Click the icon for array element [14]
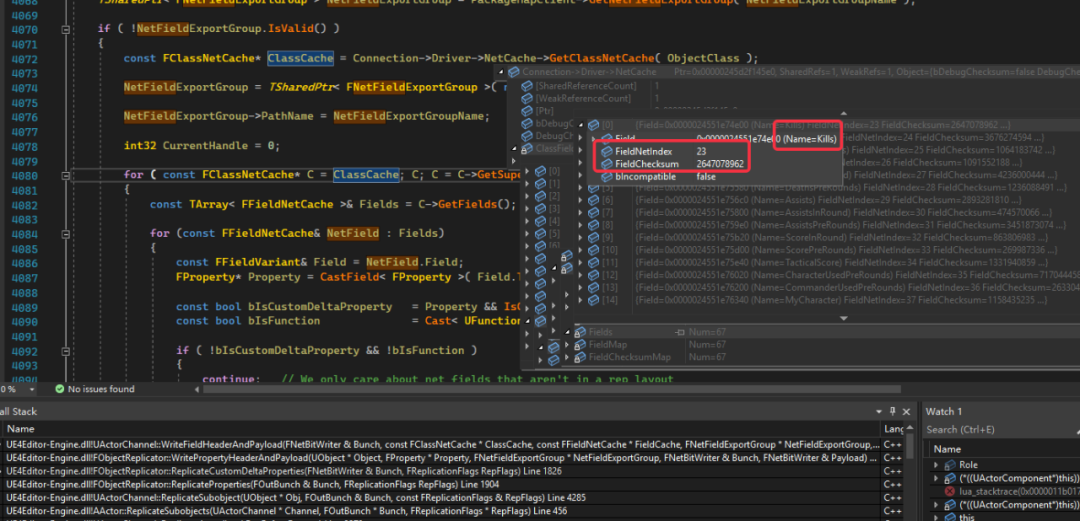1080x521 pixels. 593,300
